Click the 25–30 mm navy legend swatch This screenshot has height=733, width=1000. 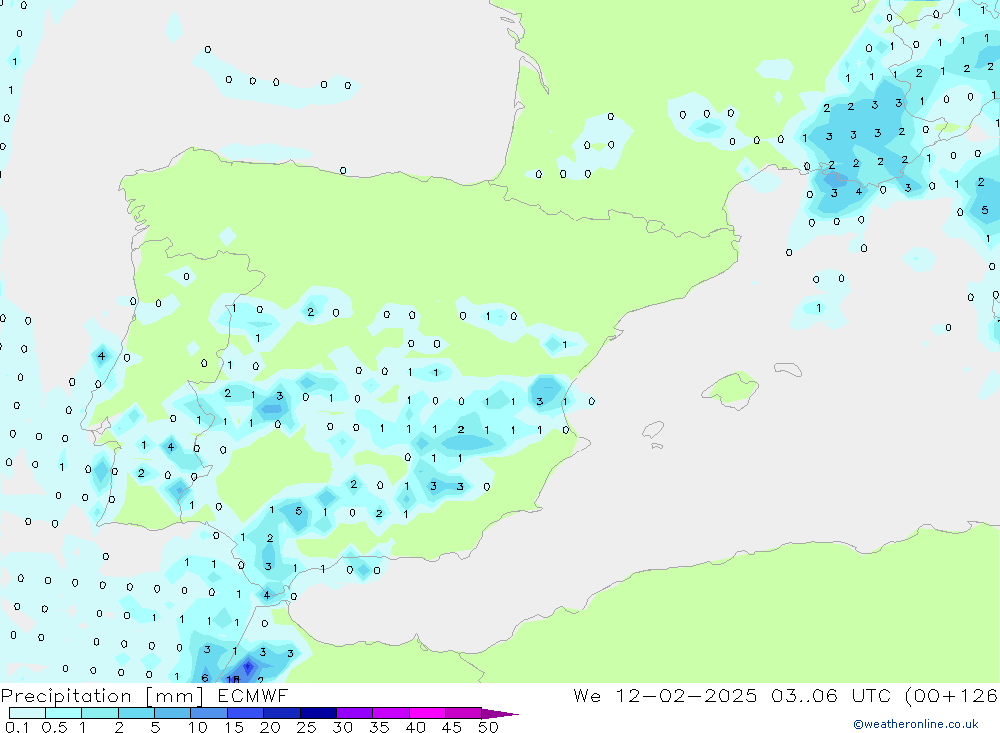click(x=318, y=713)
